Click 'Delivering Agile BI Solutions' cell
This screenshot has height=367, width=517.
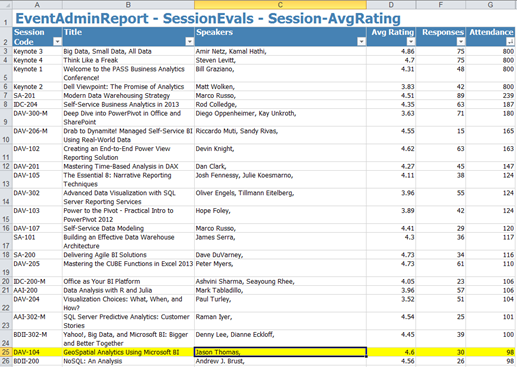tap(128, 255)
